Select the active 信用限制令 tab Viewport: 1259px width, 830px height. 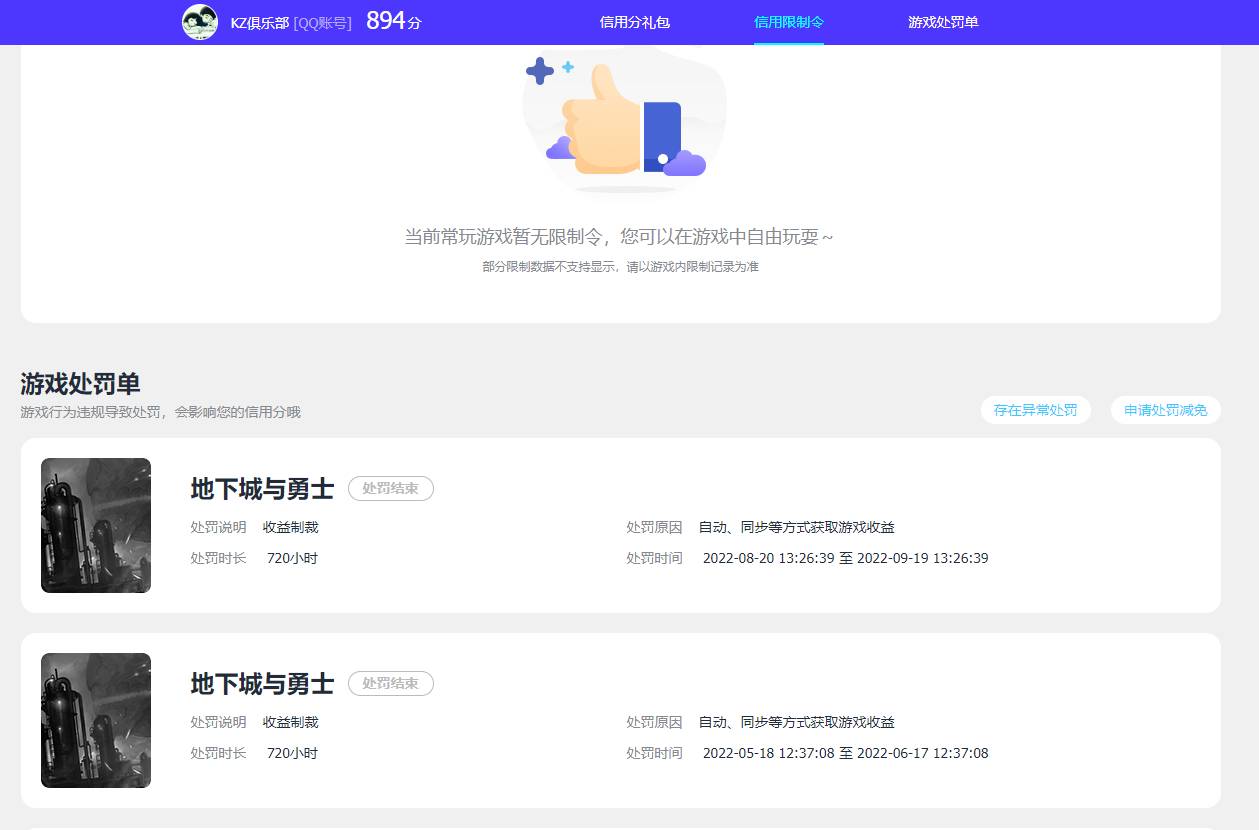pos(789,22)
